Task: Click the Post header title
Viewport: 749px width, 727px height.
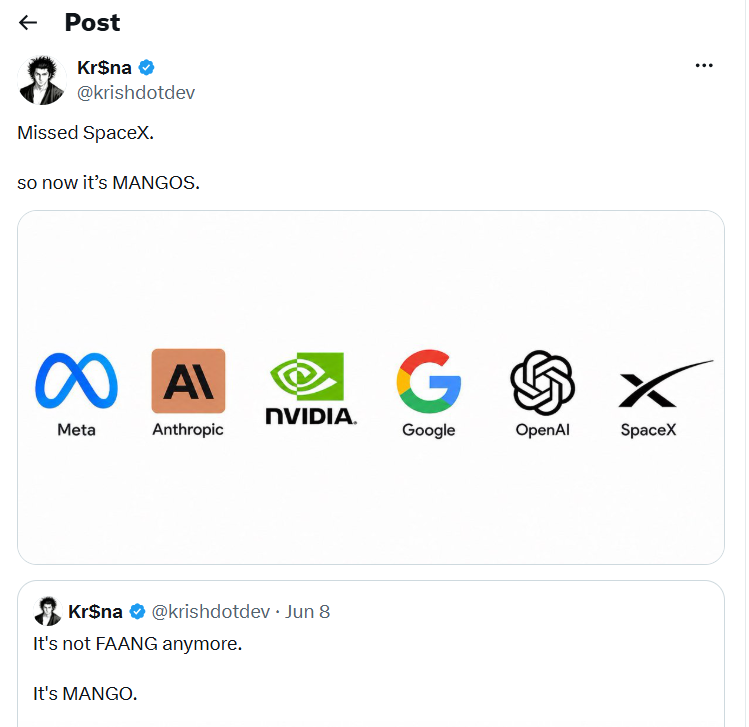Action: [92, 22]
